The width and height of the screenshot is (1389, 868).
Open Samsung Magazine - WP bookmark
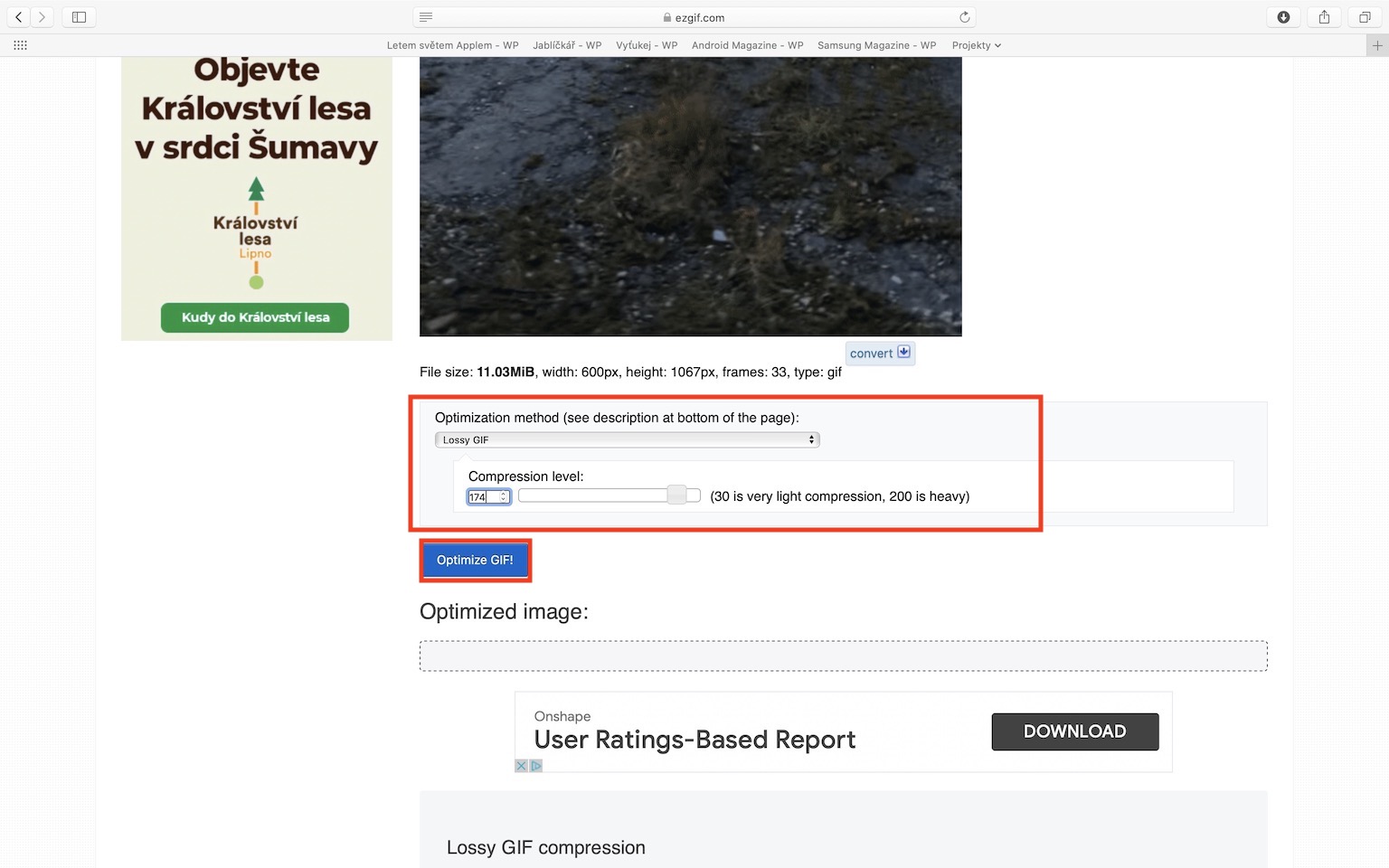[876, 45]
